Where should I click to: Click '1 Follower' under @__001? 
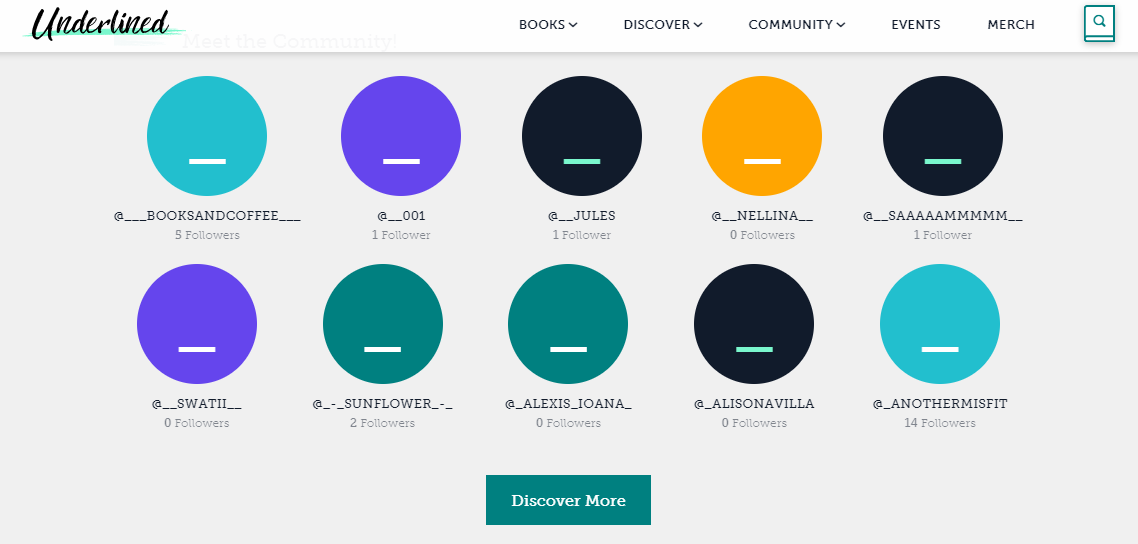tap(401, 235)
